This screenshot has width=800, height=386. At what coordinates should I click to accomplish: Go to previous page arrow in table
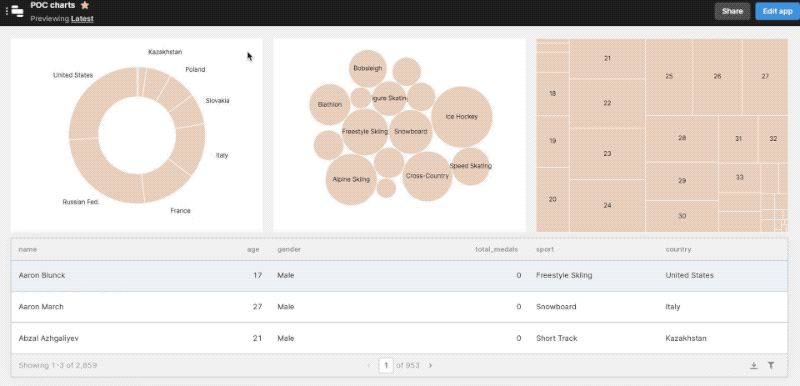(369, 365)
